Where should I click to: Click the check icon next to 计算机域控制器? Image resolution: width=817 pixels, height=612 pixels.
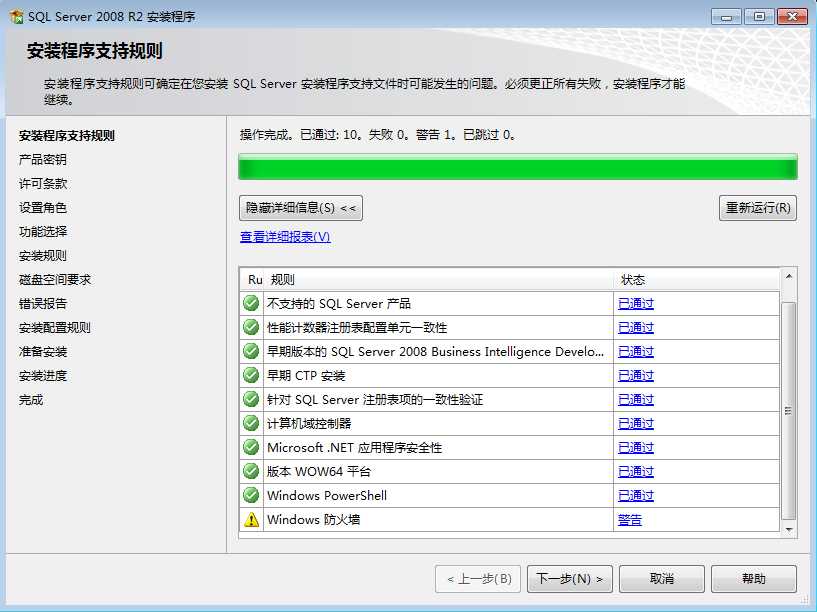click(x=251, y=423)
